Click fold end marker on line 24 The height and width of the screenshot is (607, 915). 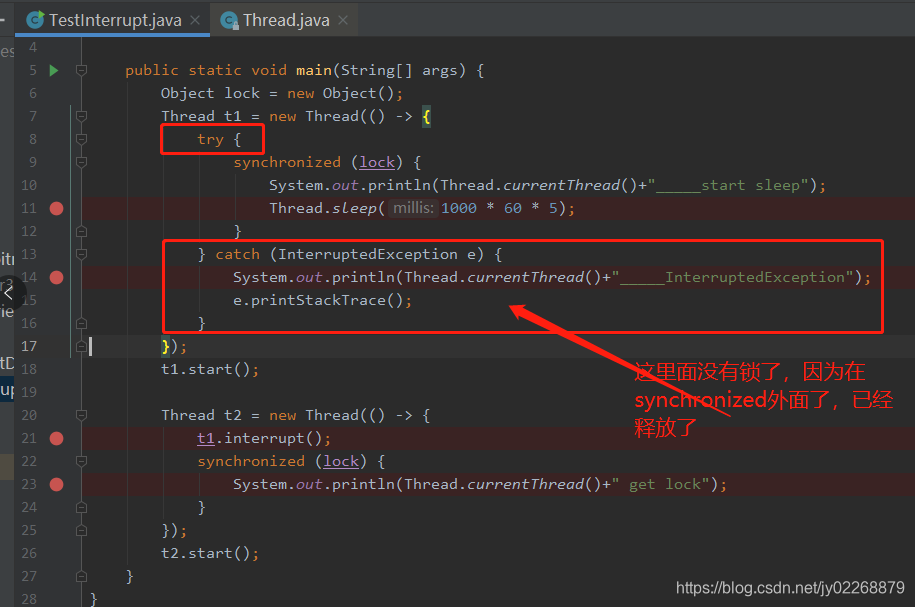tap(82, 507)
